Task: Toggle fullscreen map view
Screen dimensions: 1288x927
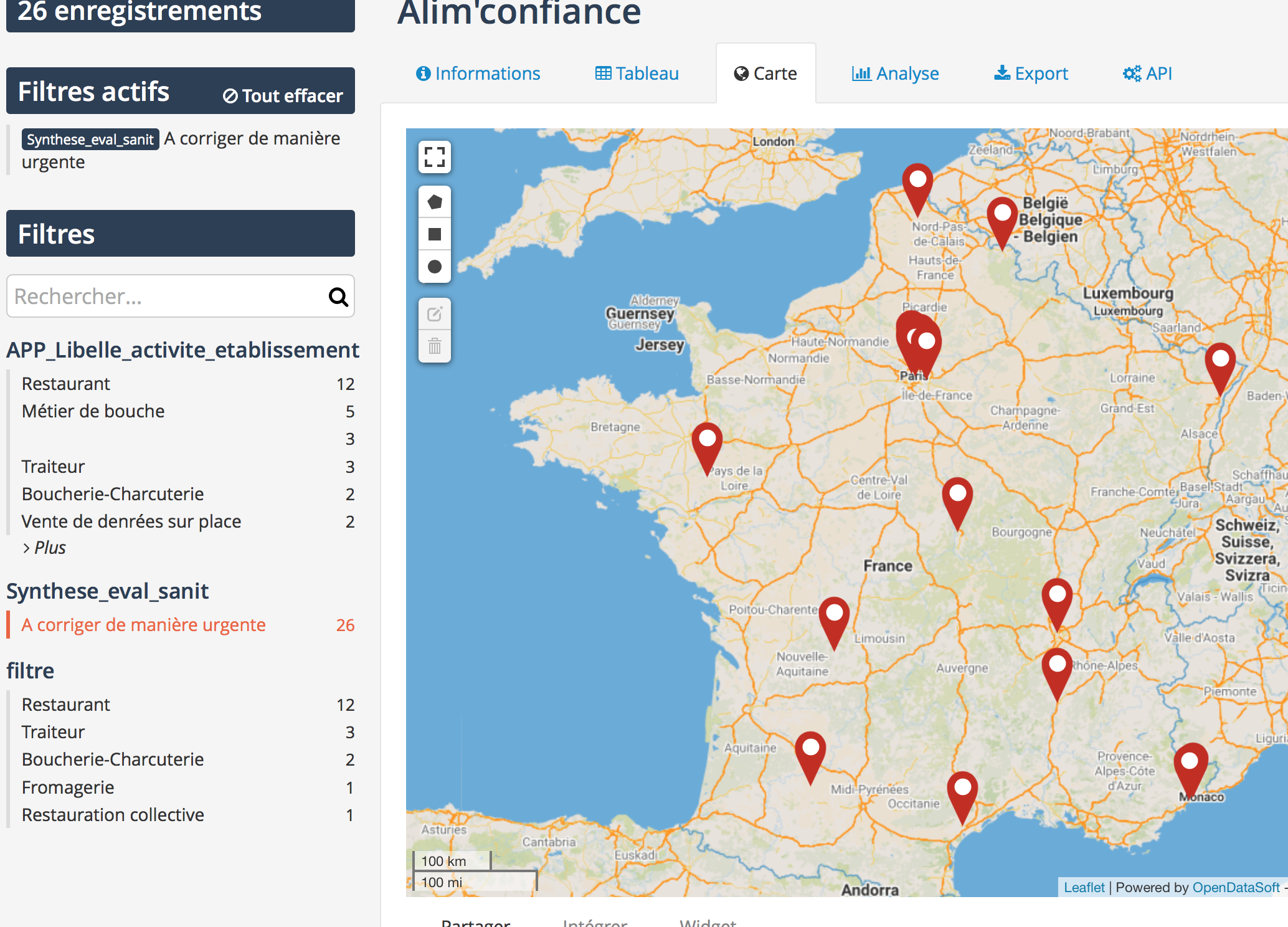Action: (x=434, y=157)
